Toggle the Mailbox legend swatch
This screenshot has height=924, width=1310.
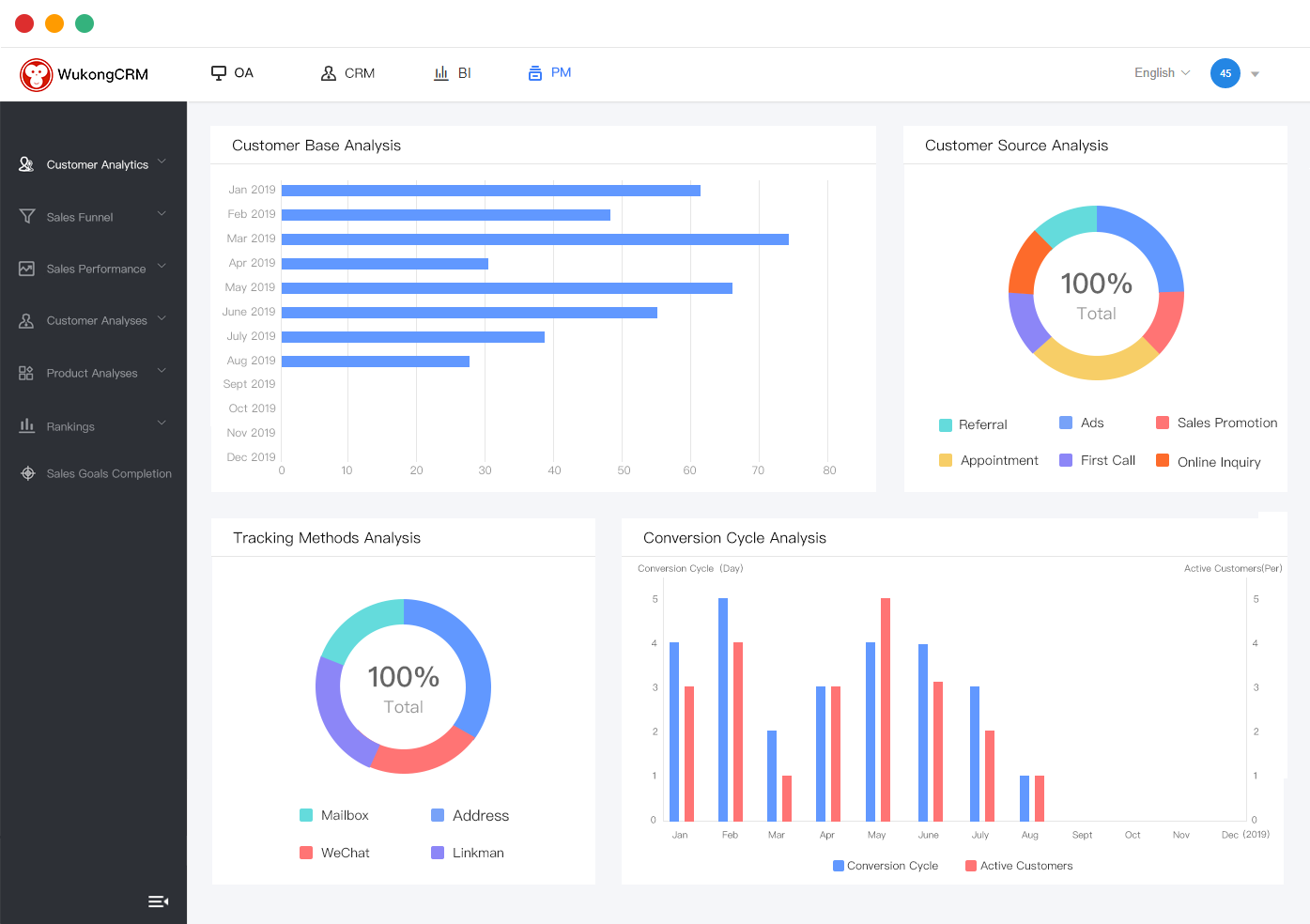click(306, 815)
